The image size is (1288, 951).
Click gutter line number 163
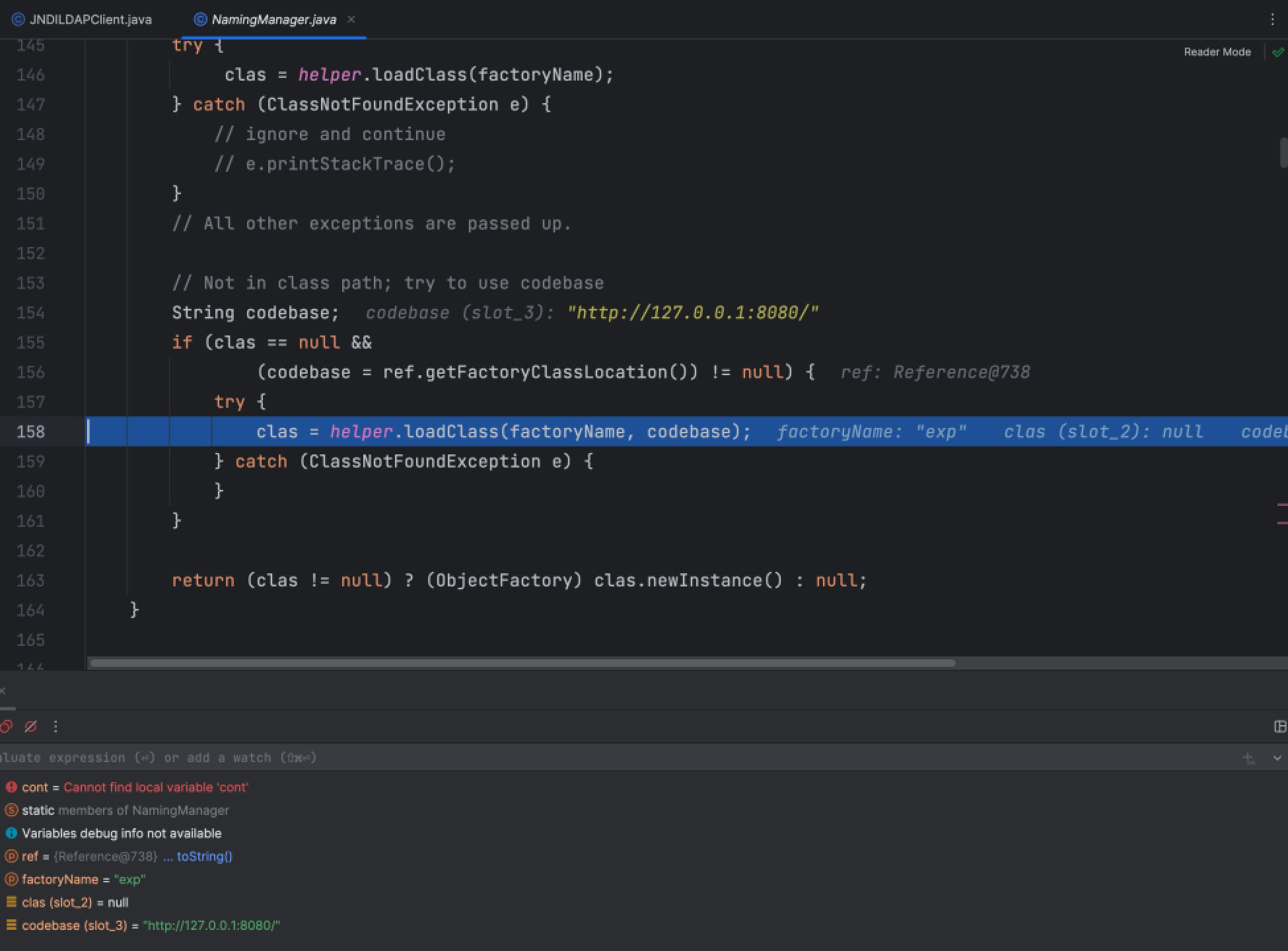coord(31,581)
